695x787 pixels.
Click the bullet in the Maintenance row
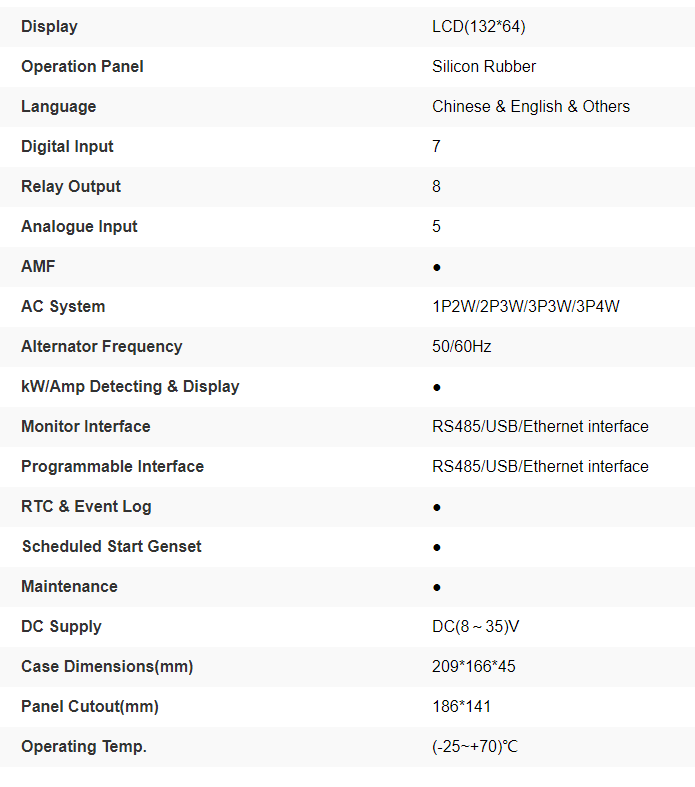tap(437, 587)
